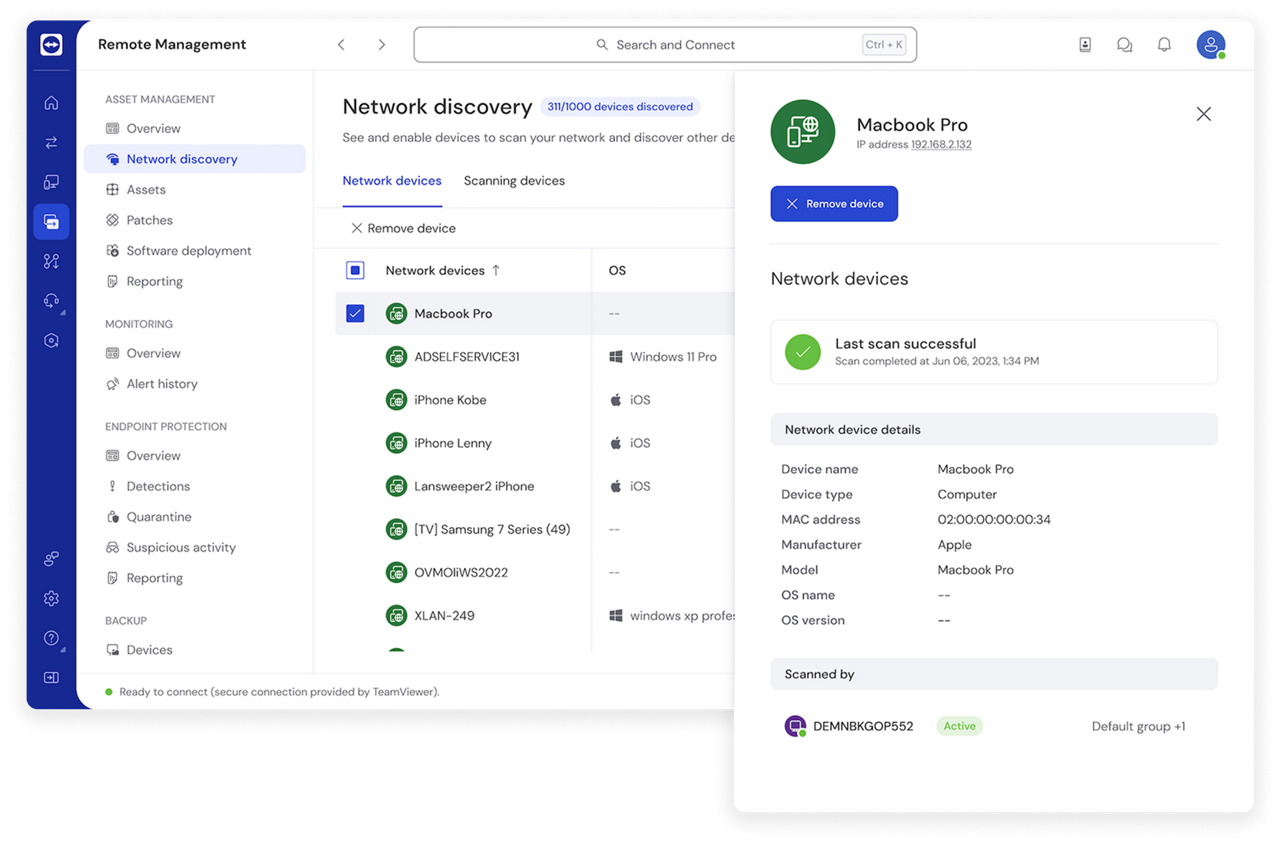Open the remote connection arrows icon
1280x844 pixels.
click(x=51, y=143)
